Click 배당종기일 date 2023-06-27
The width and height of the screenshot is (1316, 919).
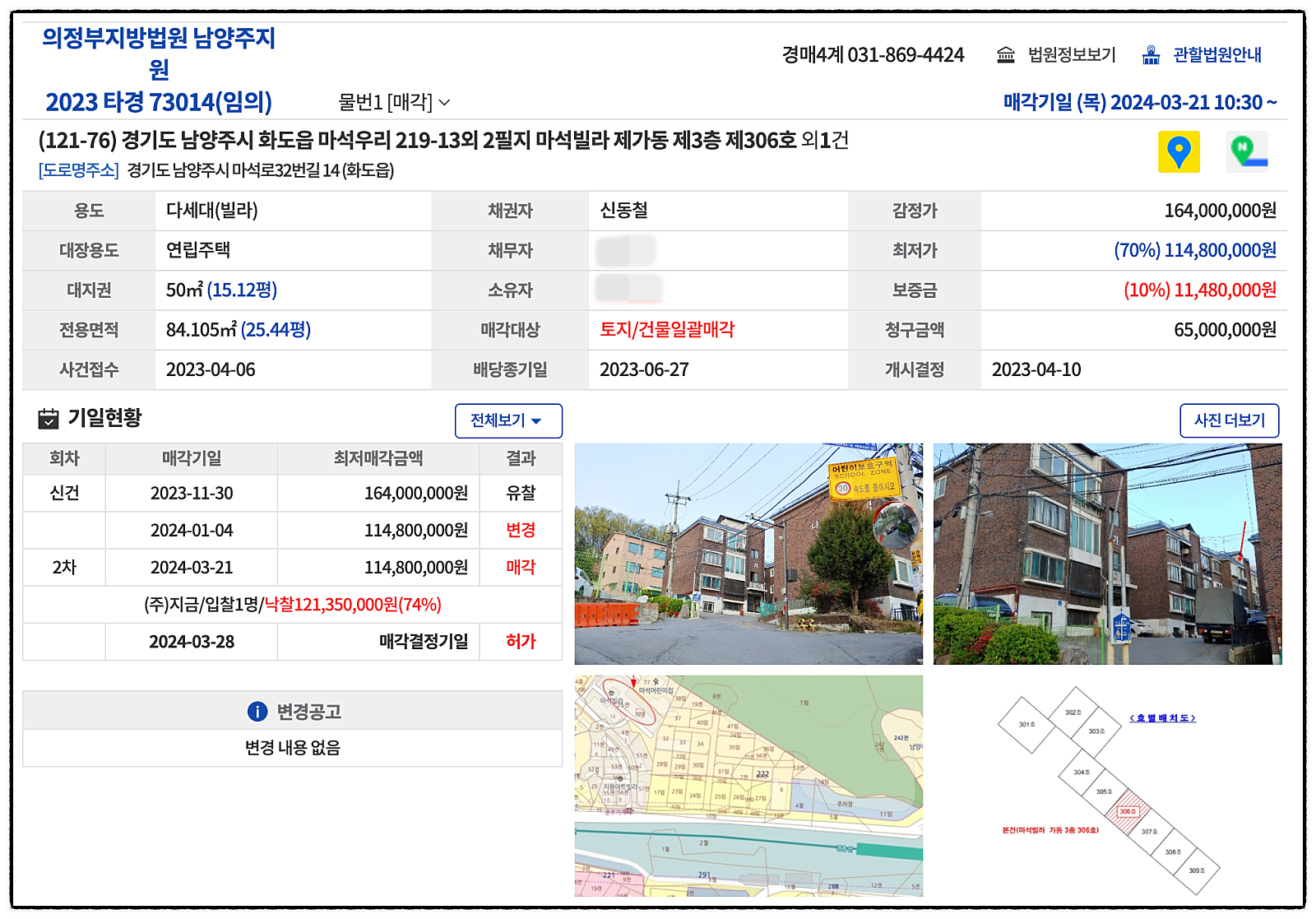pyautogui.click(x=644, y=370)
